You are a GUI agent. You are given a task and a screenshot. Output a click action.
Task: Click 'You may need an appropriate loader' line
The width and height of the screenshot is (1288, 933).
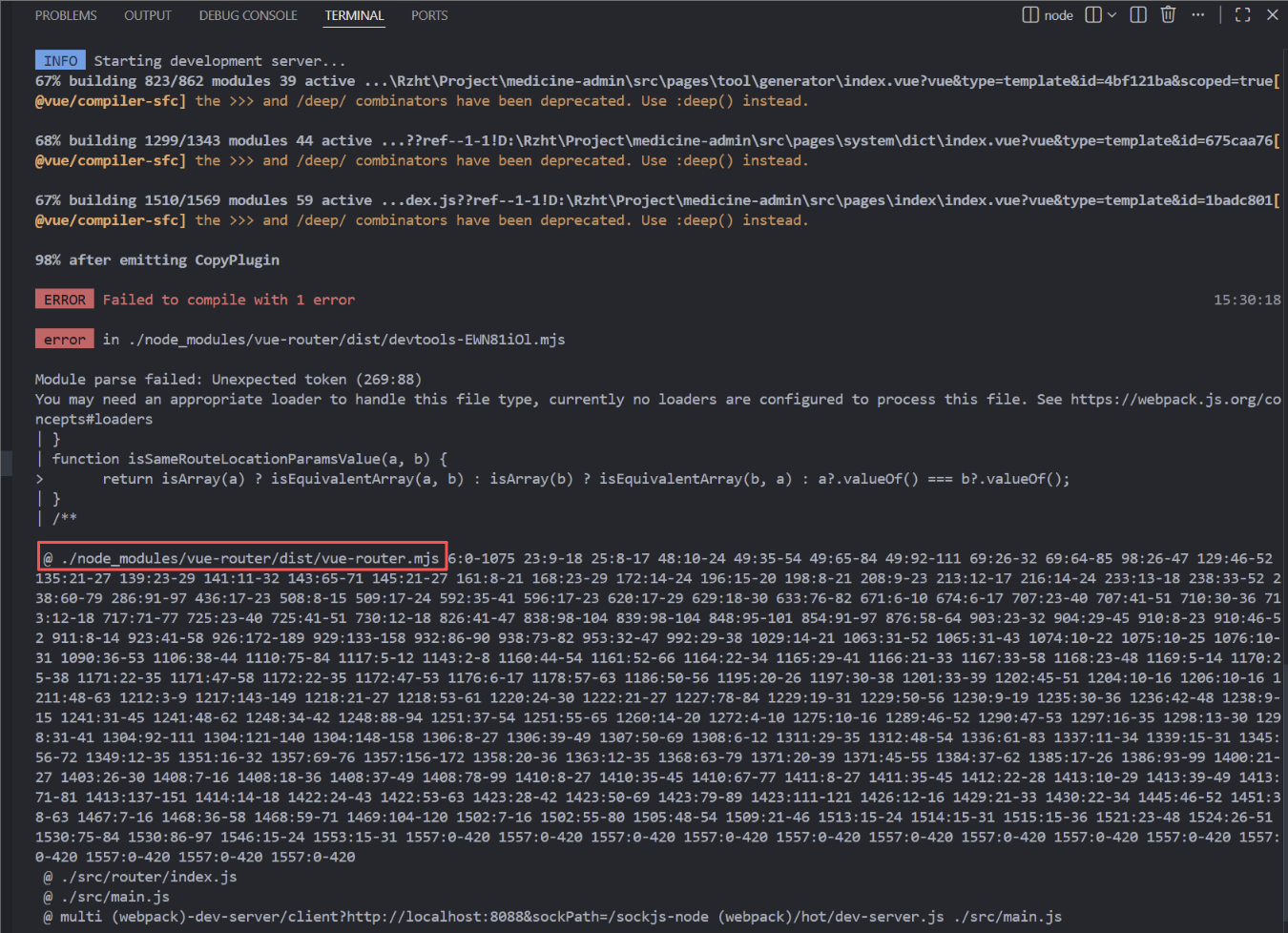coord(657,400)
